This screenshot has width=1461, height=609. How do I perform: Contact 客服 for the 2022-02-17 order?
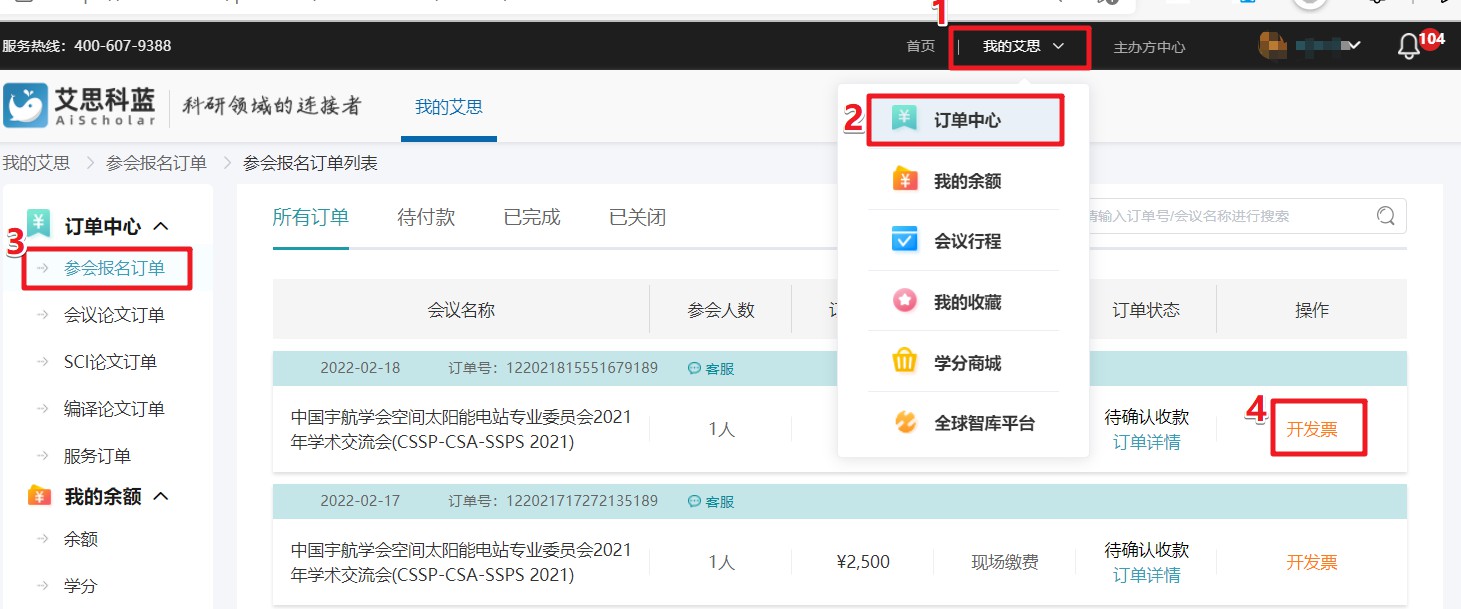711,502
